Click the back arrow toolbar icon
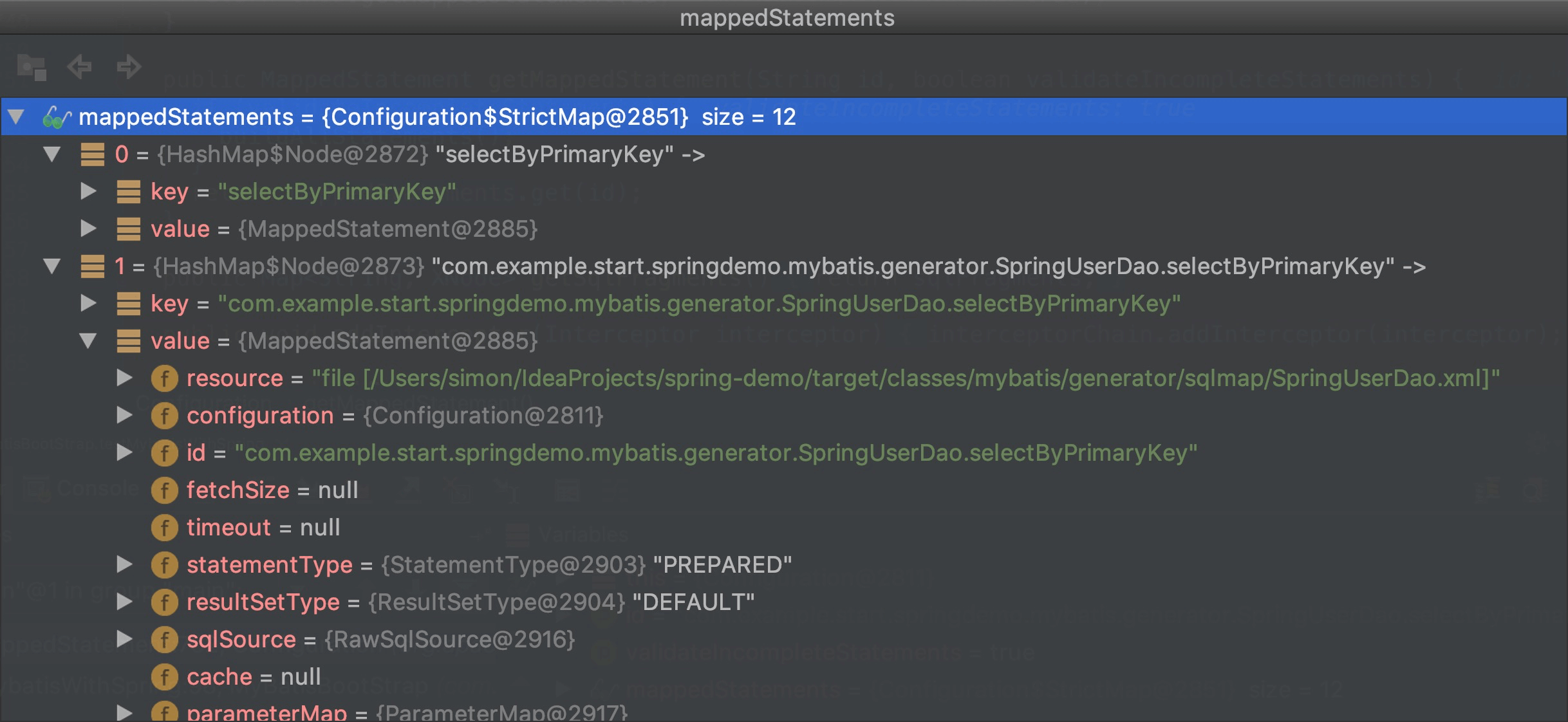 80,66
